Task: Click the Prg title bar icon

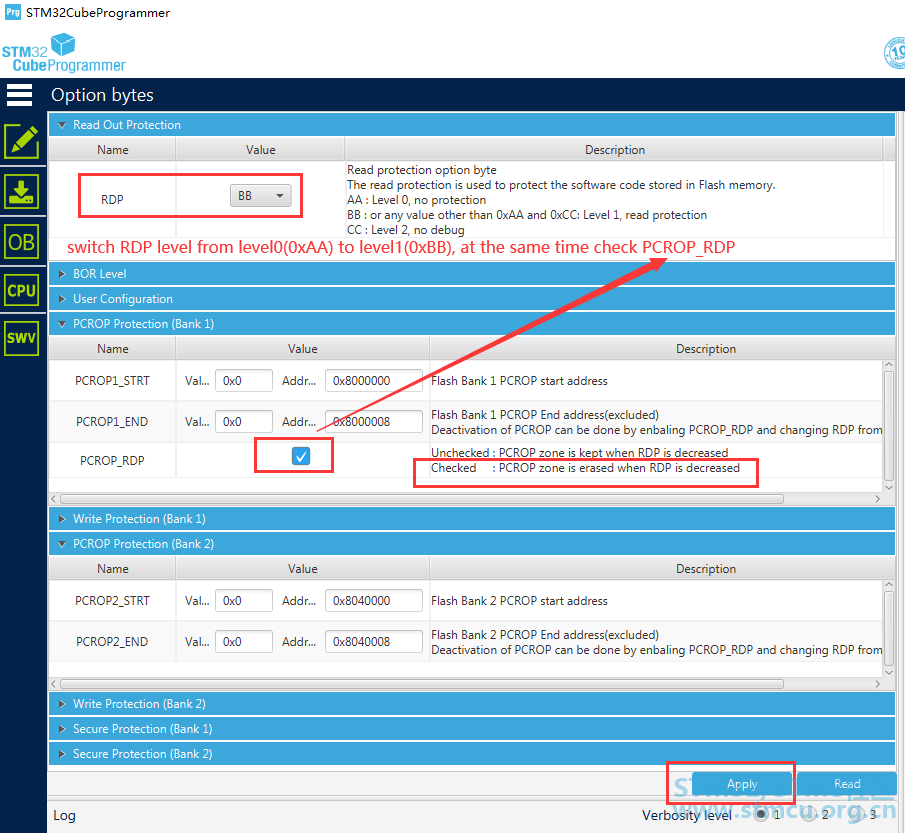Action: [x=13, y=12]
